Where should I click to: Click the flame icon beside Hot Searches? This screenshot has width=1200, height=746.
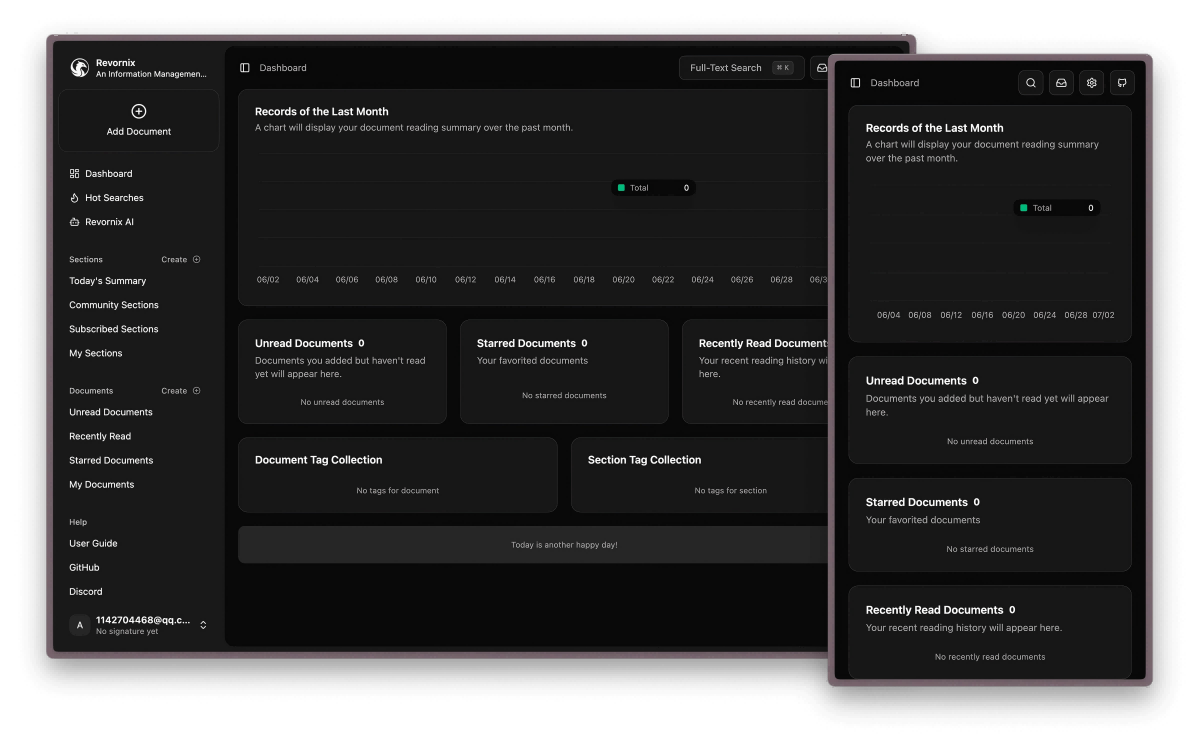click(x=74, y=198)
